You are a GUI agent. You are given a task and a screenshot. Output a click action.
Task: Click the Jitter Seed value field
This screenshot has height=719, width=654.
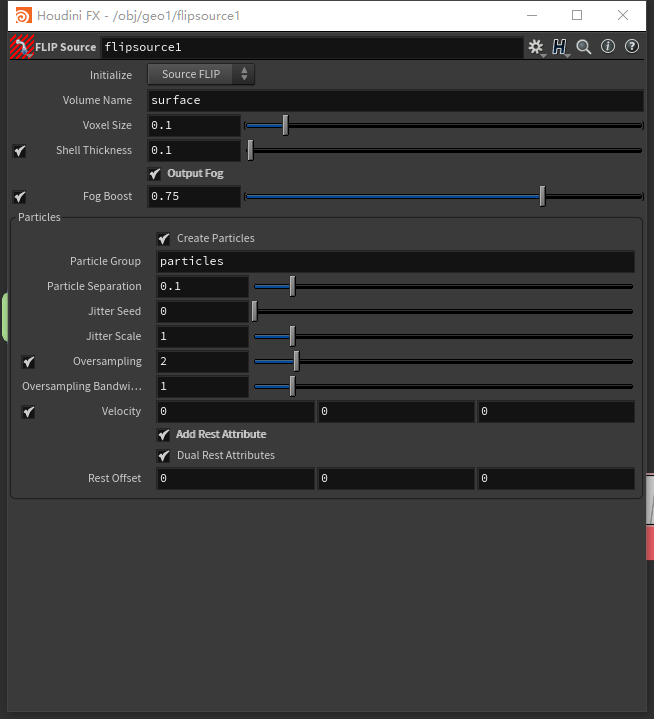(x=203, y=311)
